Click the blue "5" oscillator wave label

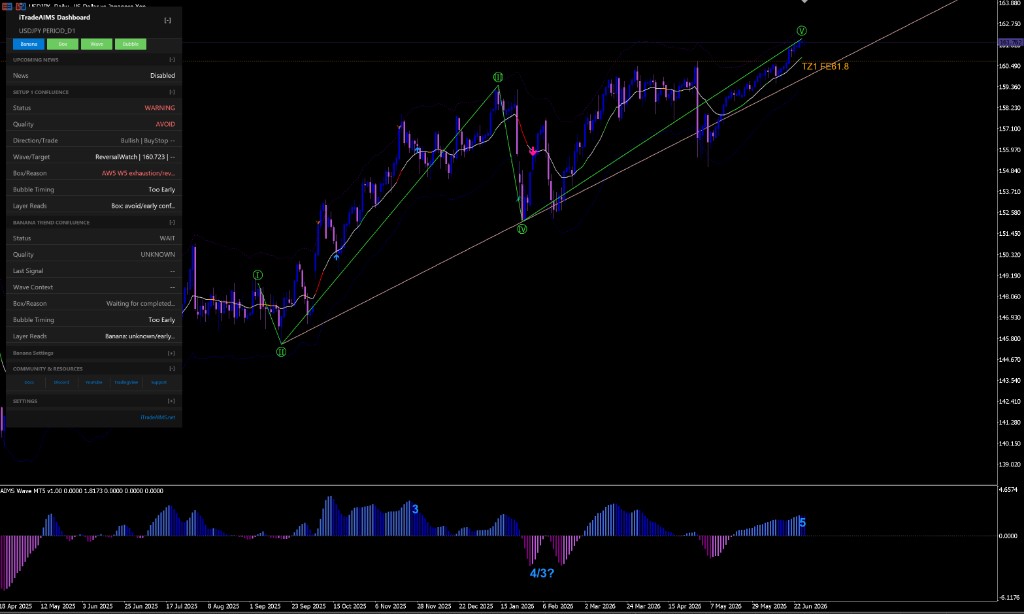point(803,523)
